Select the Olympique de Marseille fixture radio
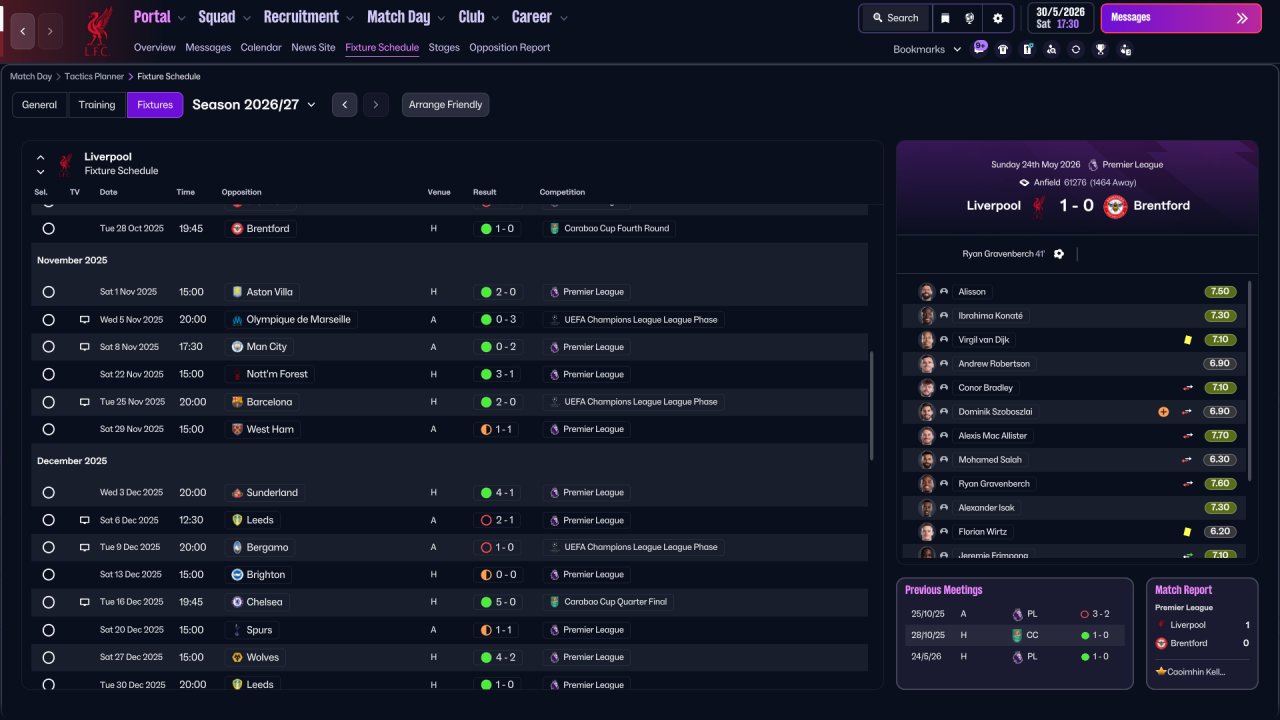 (x=48, y=320)
